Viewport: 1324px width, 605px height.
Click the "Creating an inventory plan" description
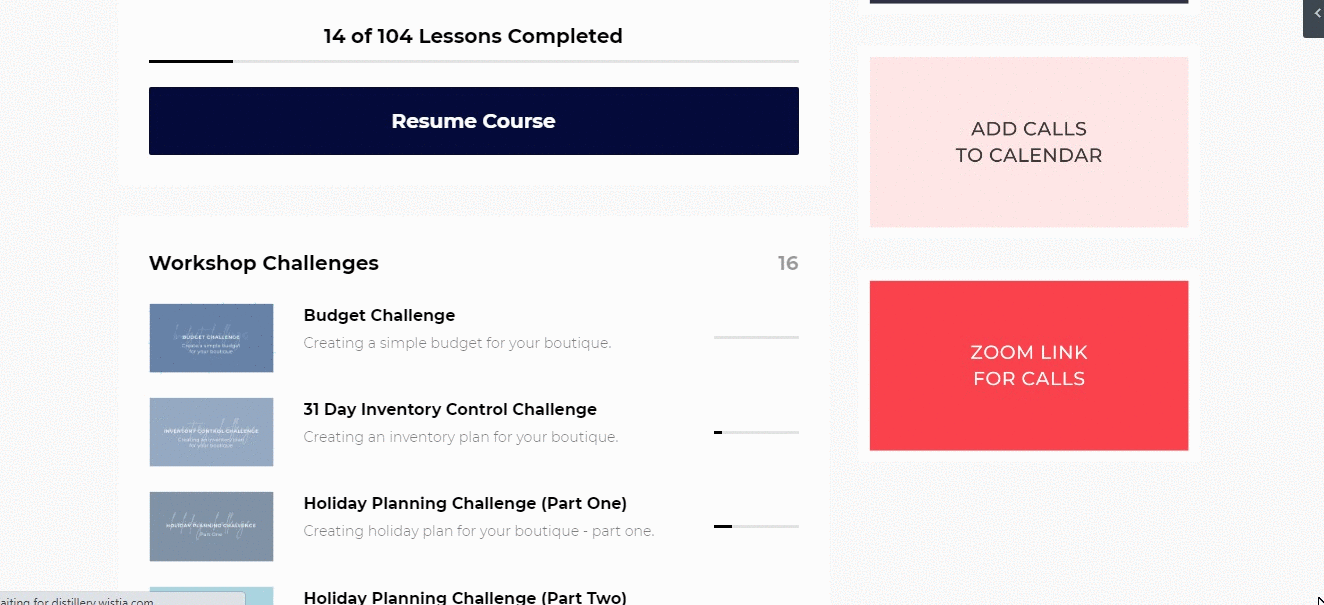point(460,437)
